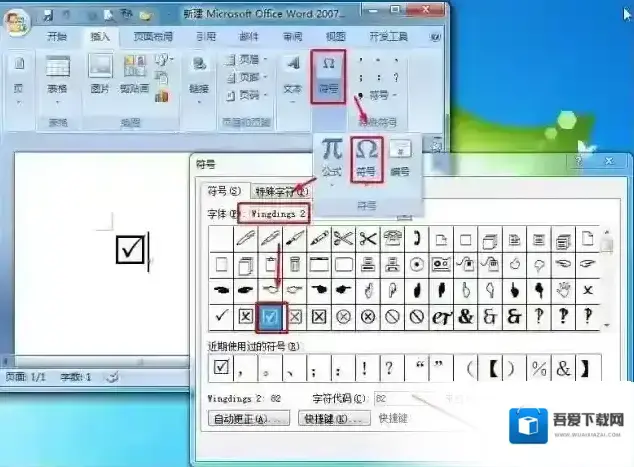Select the plain check mark symbol
634x467 pixels.
pos(221,316)
